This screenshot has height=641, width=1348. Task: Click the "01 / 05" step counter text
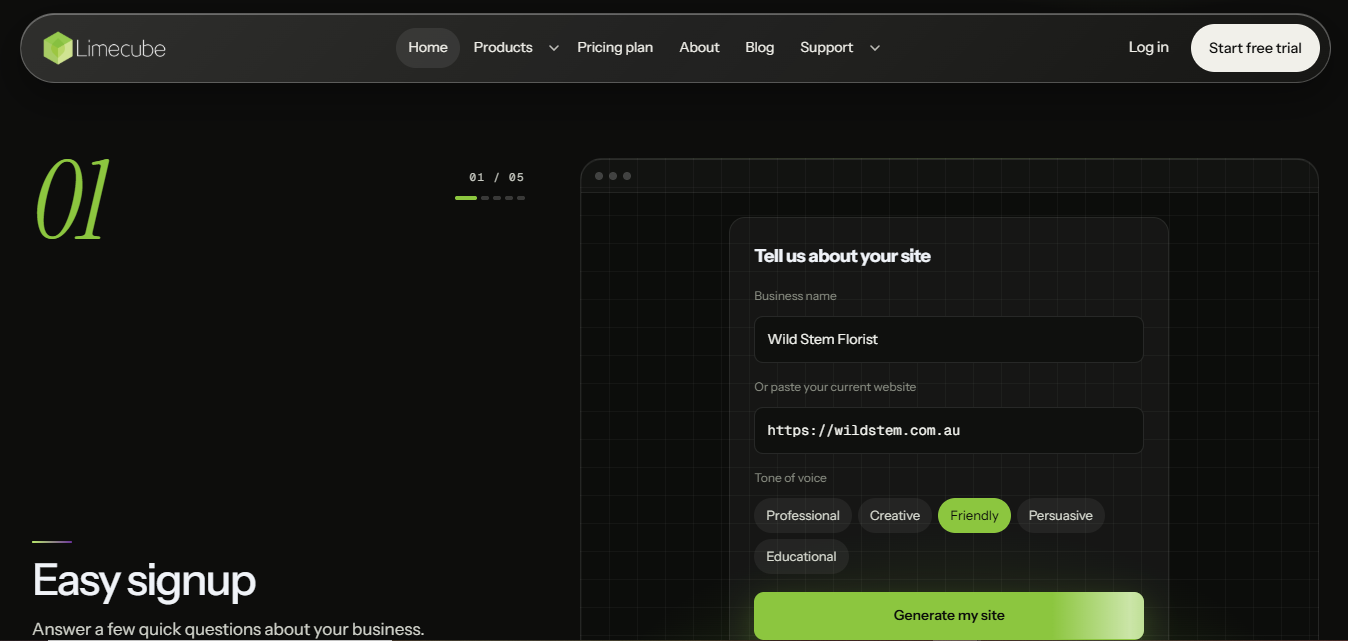coord(497,177)
